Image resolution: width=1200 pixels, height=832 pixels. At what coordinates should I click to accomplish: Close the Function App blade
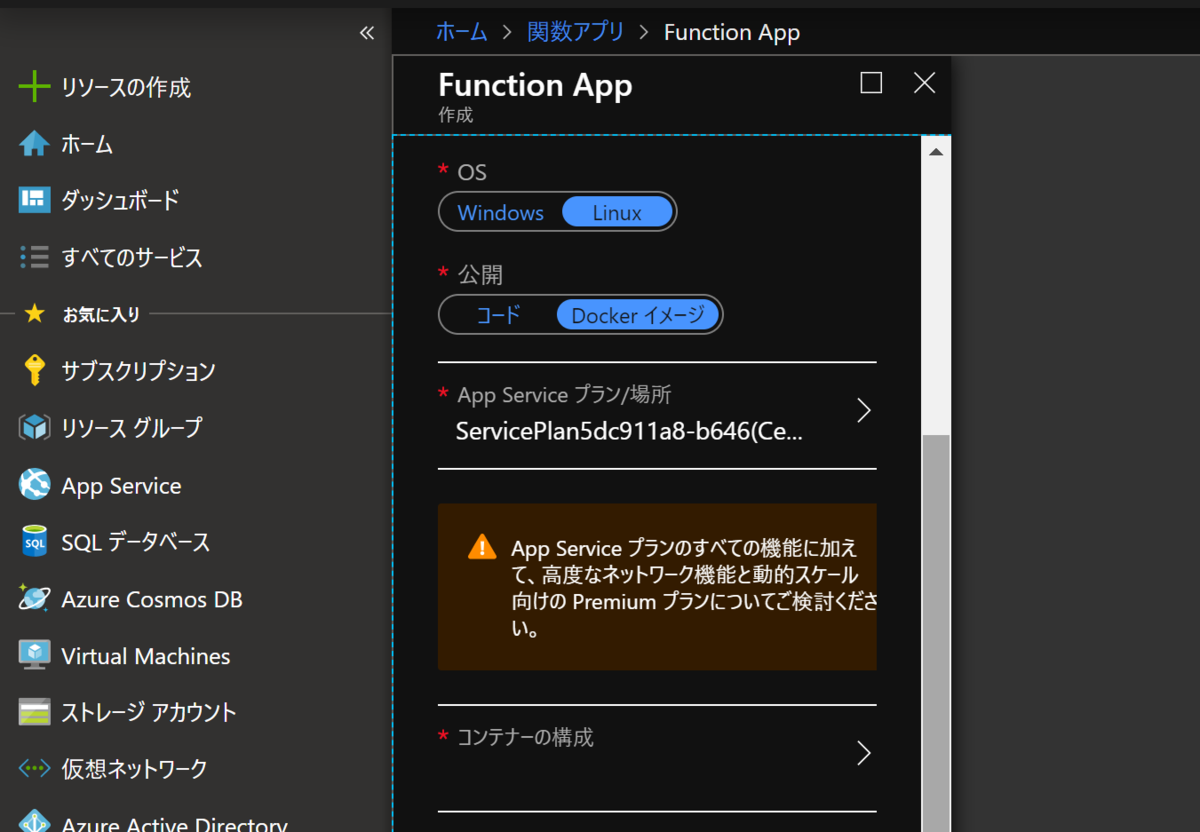925,83
